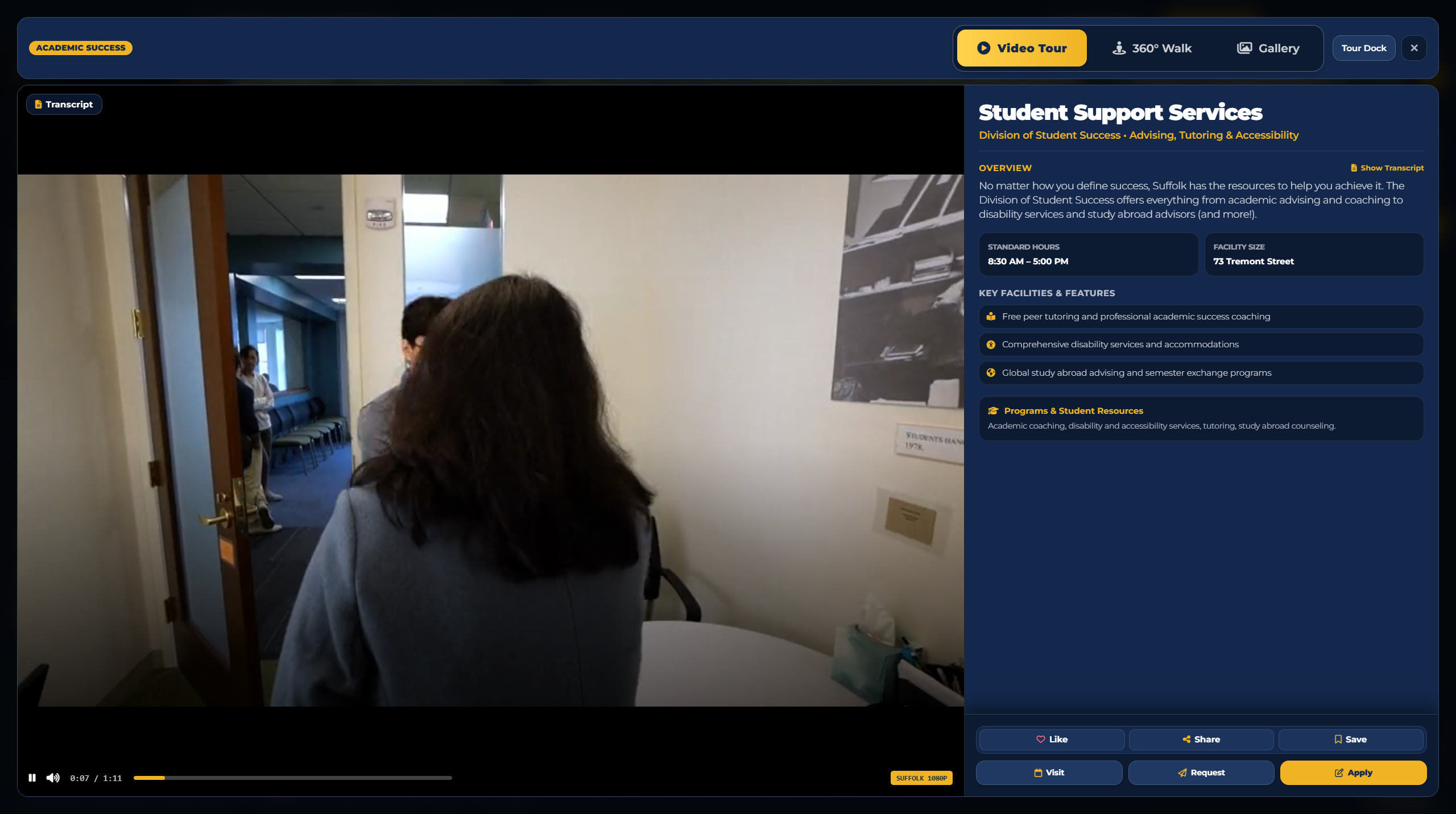Click the Standard Hours info card

tap(1089, 255)
